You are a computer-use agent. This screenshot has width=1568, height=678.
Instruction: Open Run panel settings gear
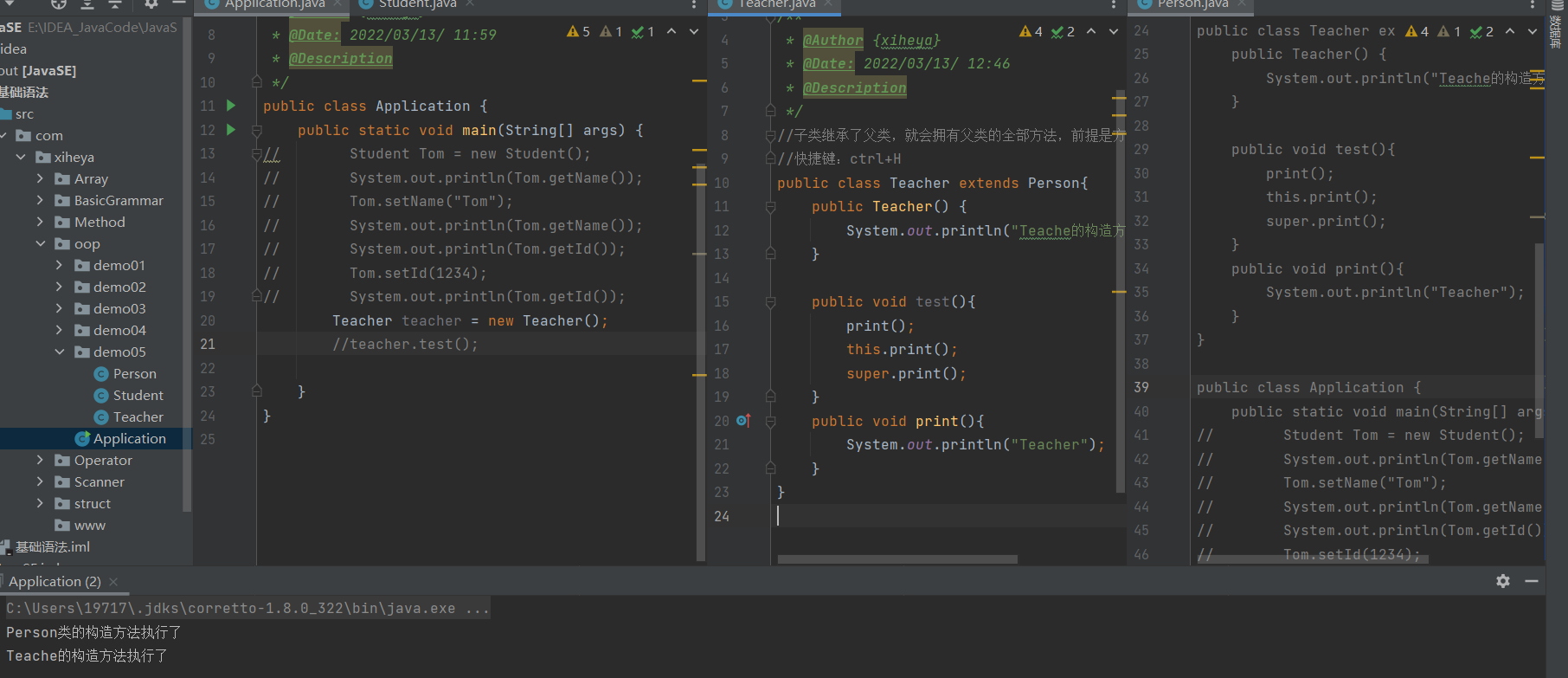(1503, 581)
